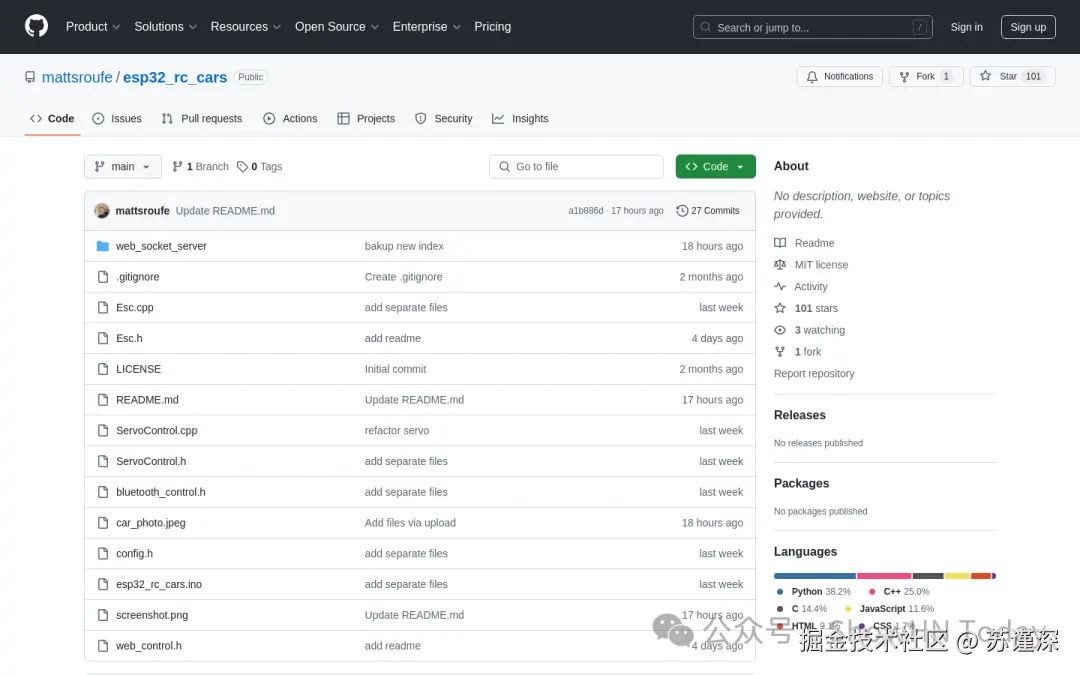Open the Actions tab
This screenshot has width=1080, height=675.
290,118
